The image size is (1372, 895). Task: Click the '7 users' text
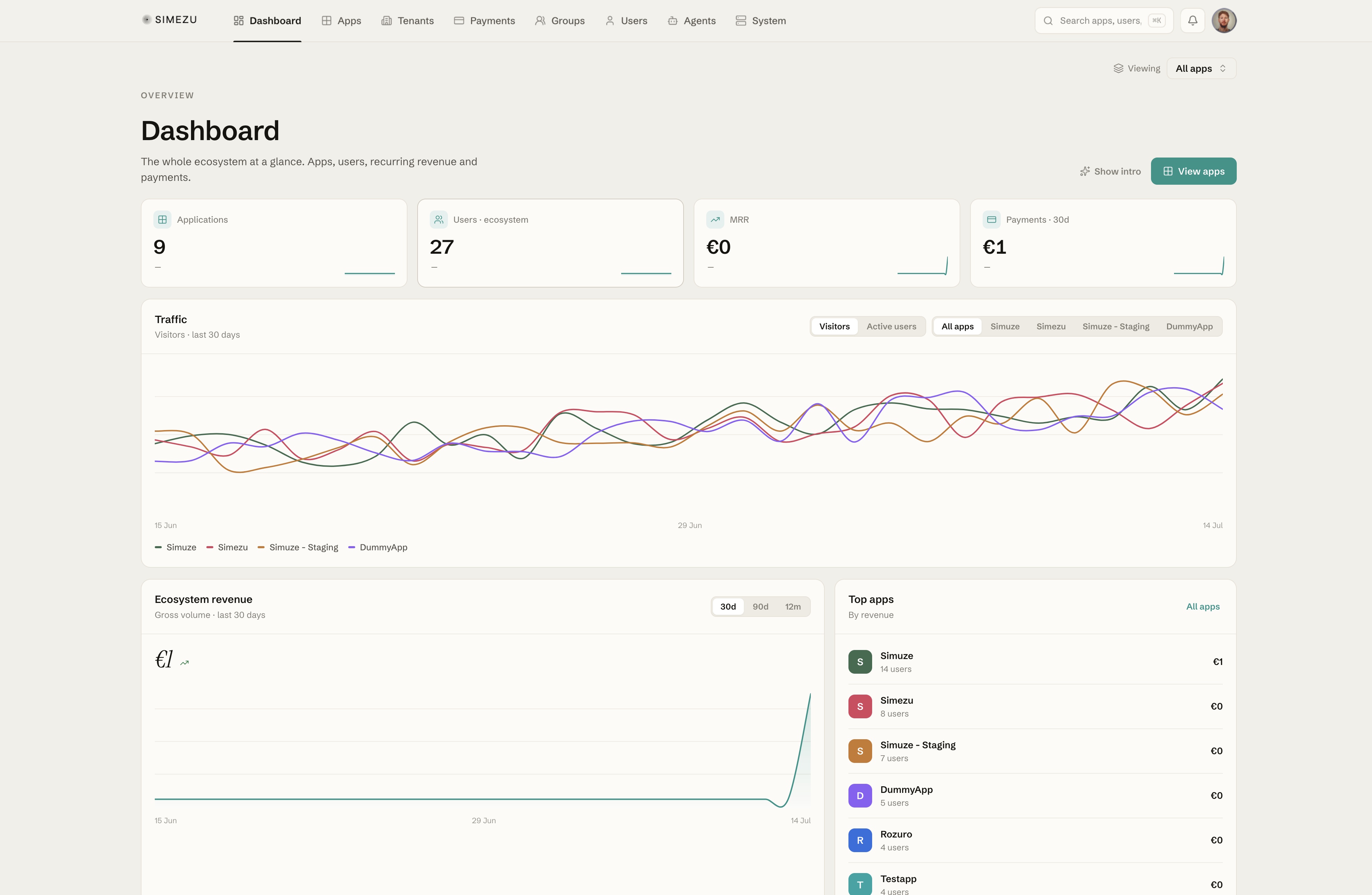coord(894,758)
